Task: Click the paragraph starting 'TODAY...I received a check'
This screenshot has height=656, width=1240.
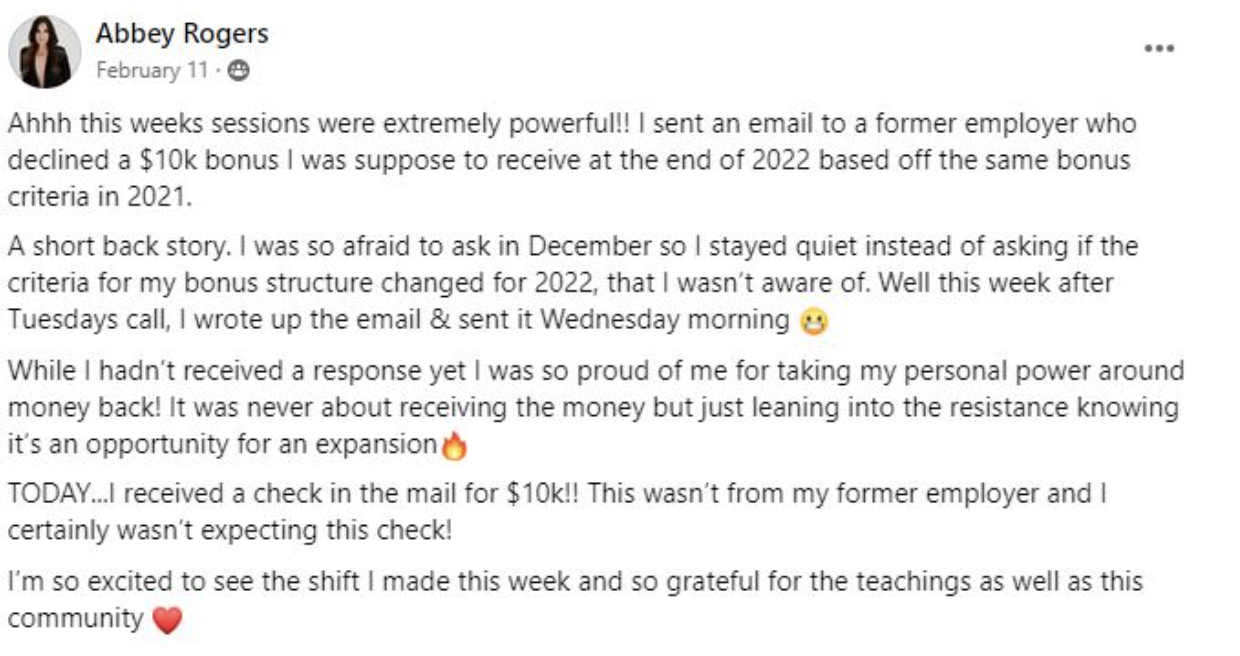Action: 558,512
